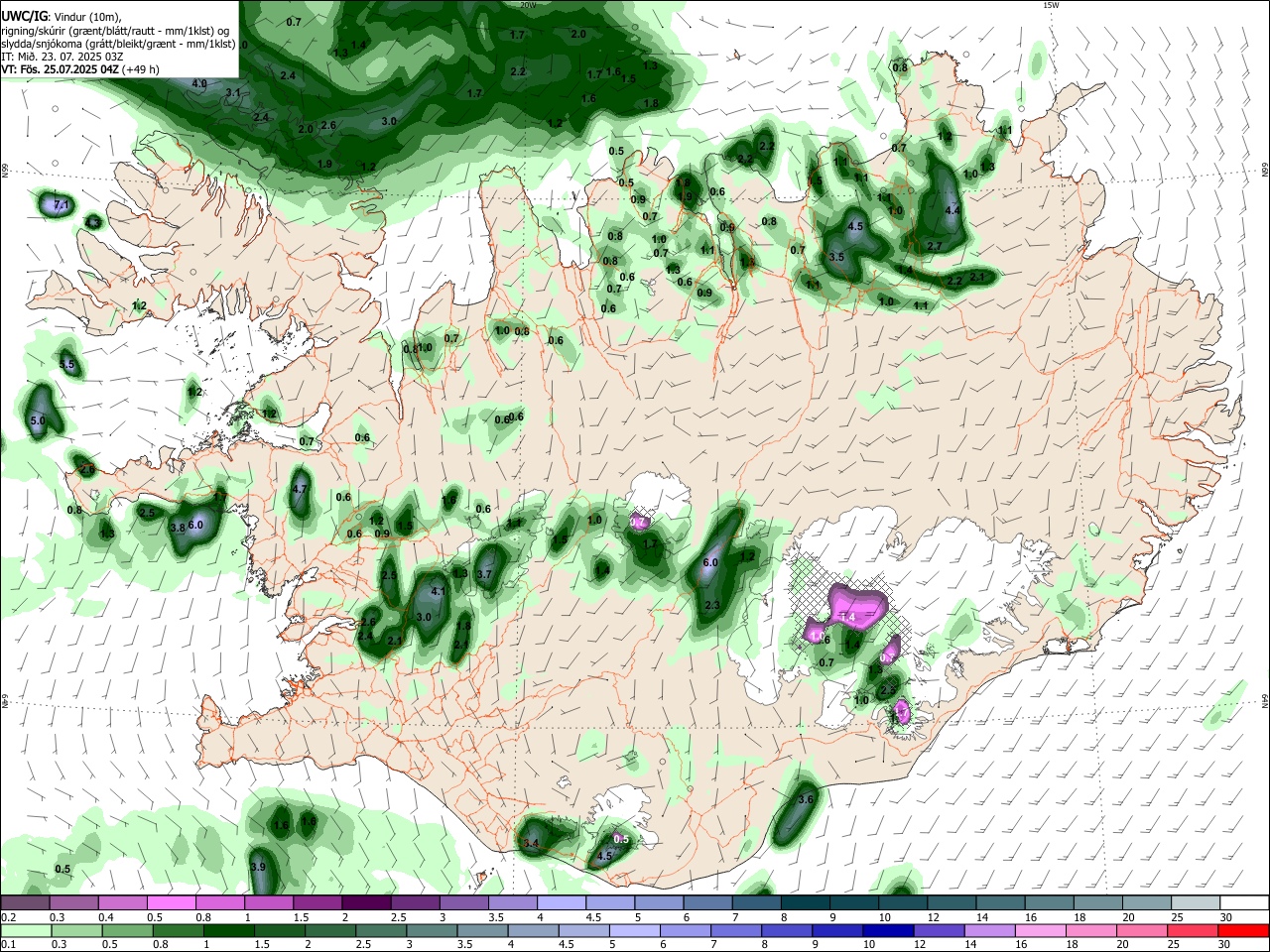The width and height of the screenshot is (1270, 952).
Task: Click the 'UWC/IG: Vindur (10m)' title line
Action: pos(61,16)
